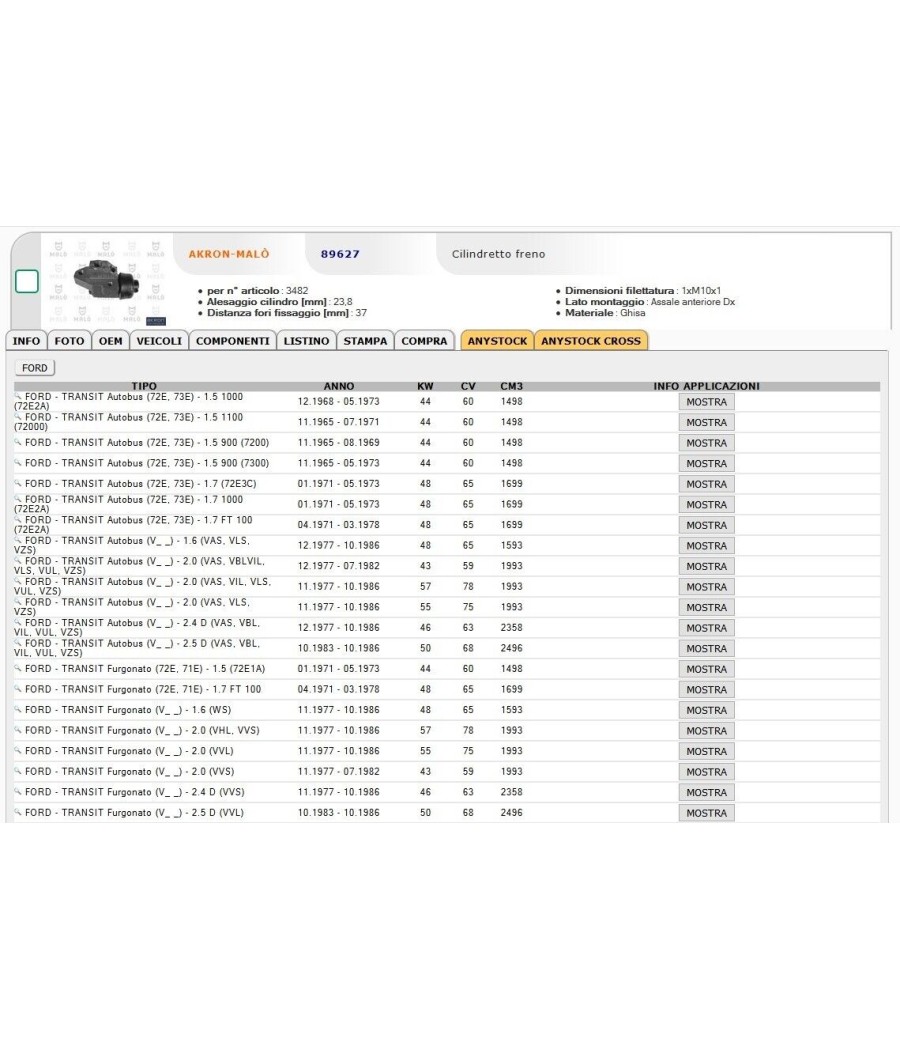
Task: Click the CV column header
Action: coord(468,386)
